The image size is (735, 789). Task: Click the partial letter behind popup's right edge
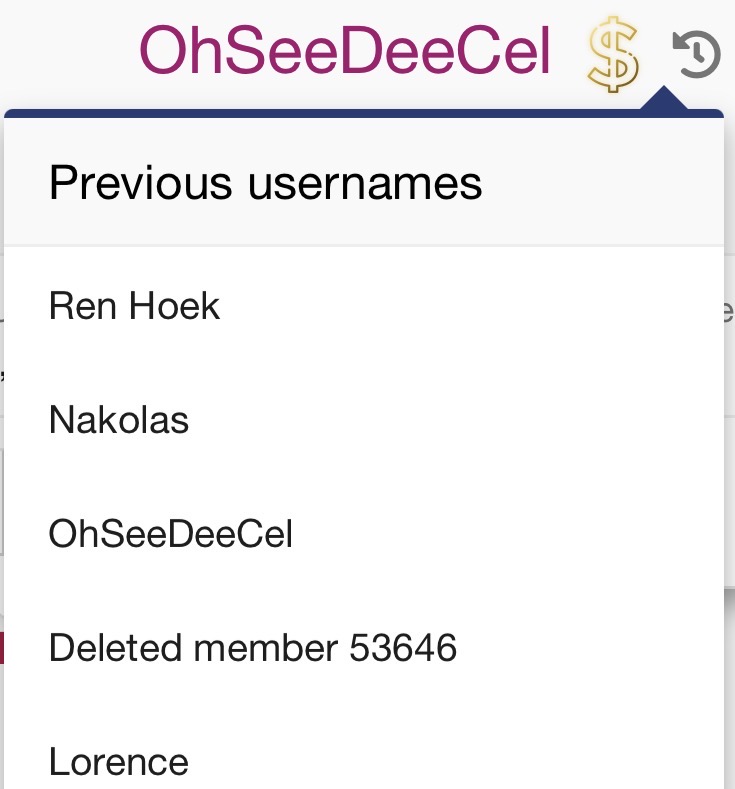coord(729,312)
